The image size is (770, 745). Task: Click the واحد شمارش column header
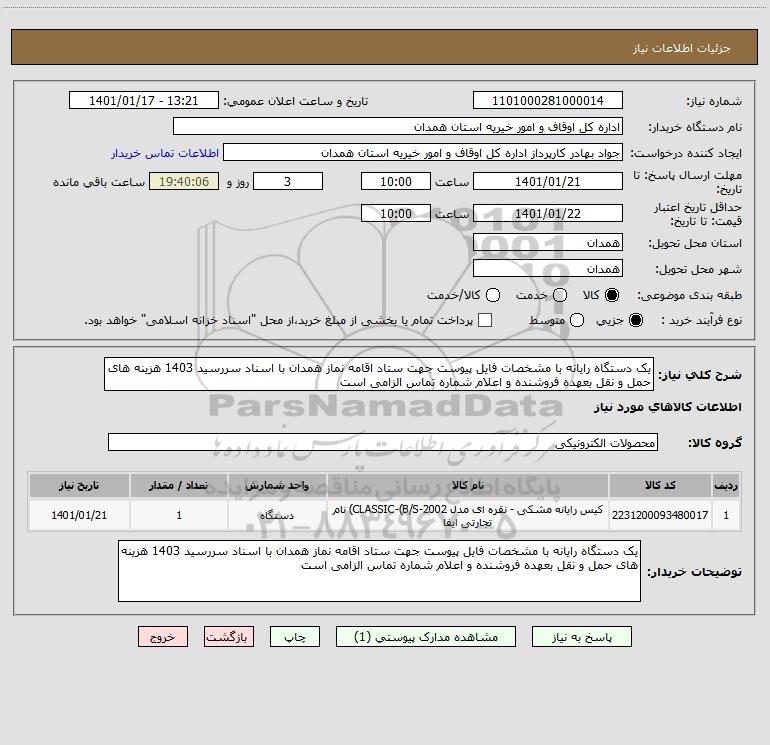tap(277, 485)
